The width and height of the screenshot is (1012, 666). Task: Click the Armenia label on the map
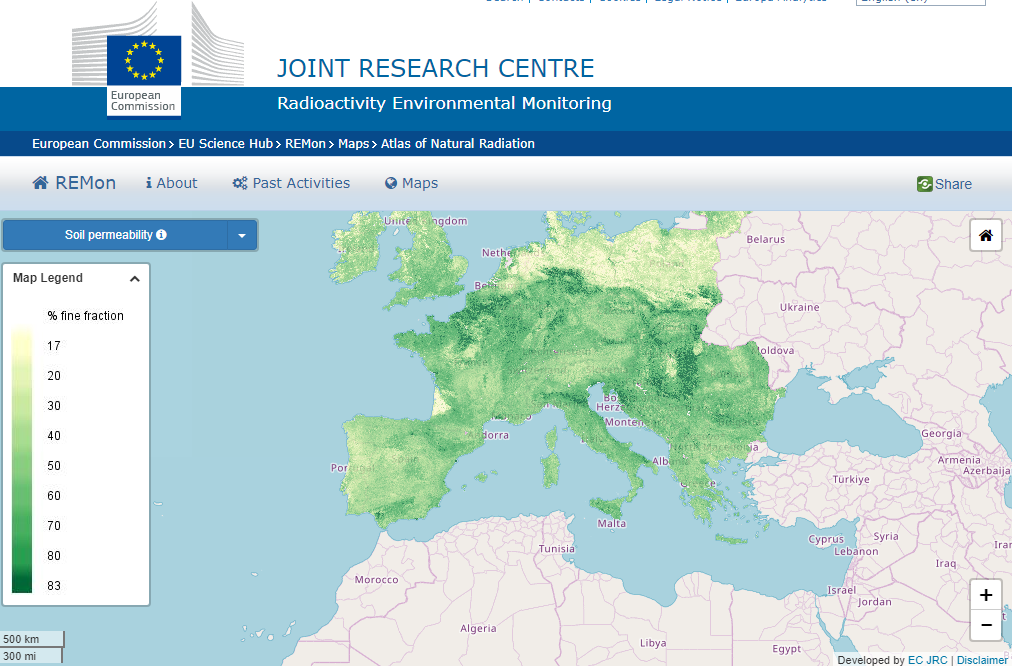959,460
